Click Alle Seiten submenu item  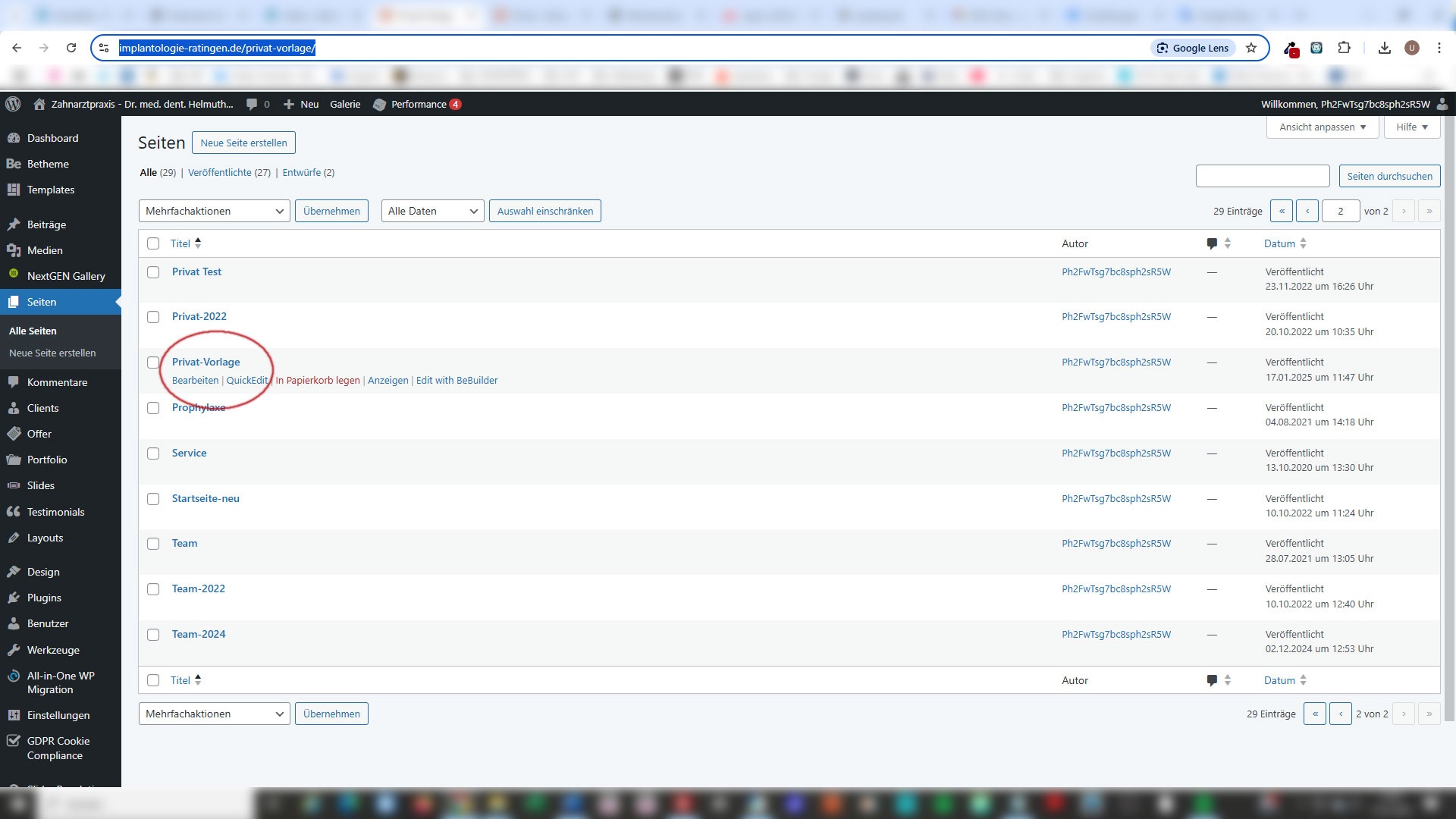click(33, 331)
